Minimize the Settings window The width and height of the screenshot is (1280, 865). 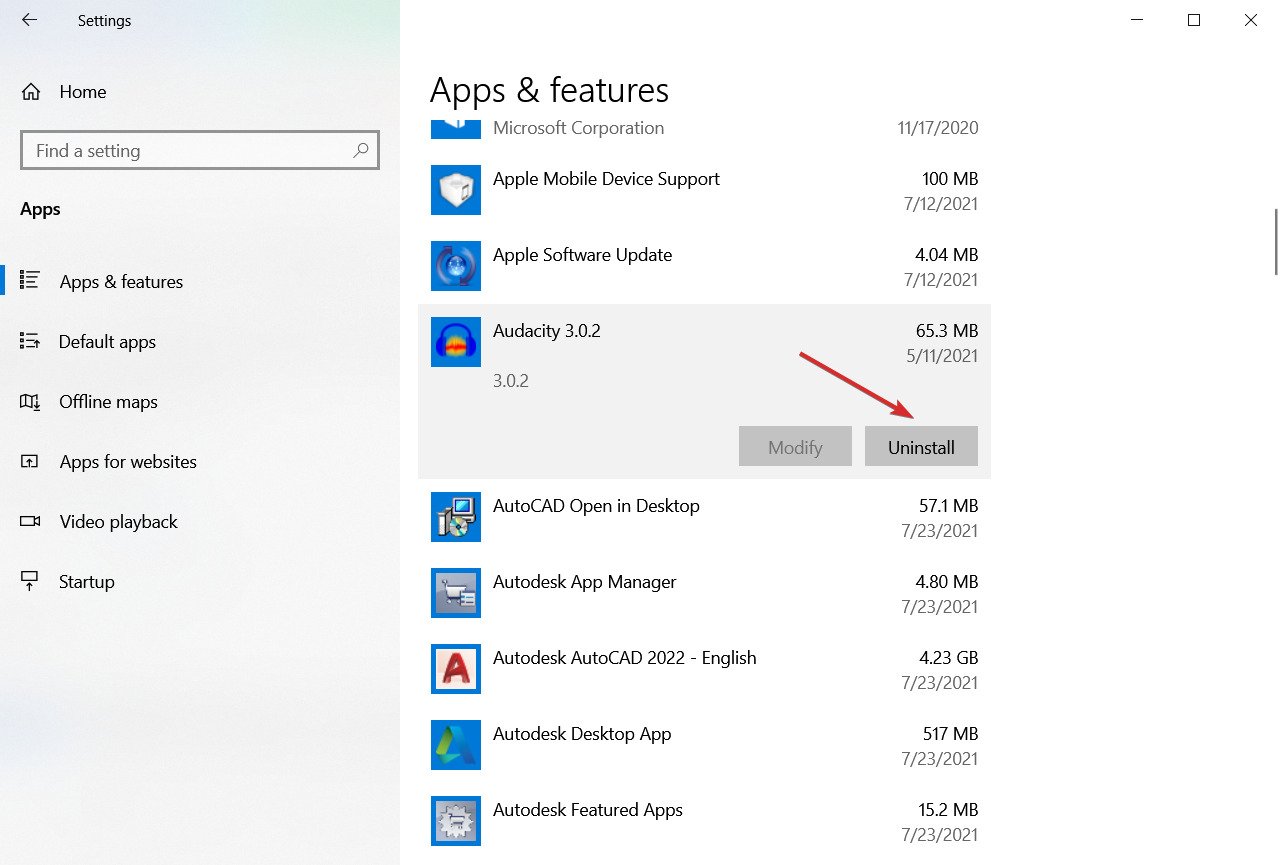point(1136,20)
